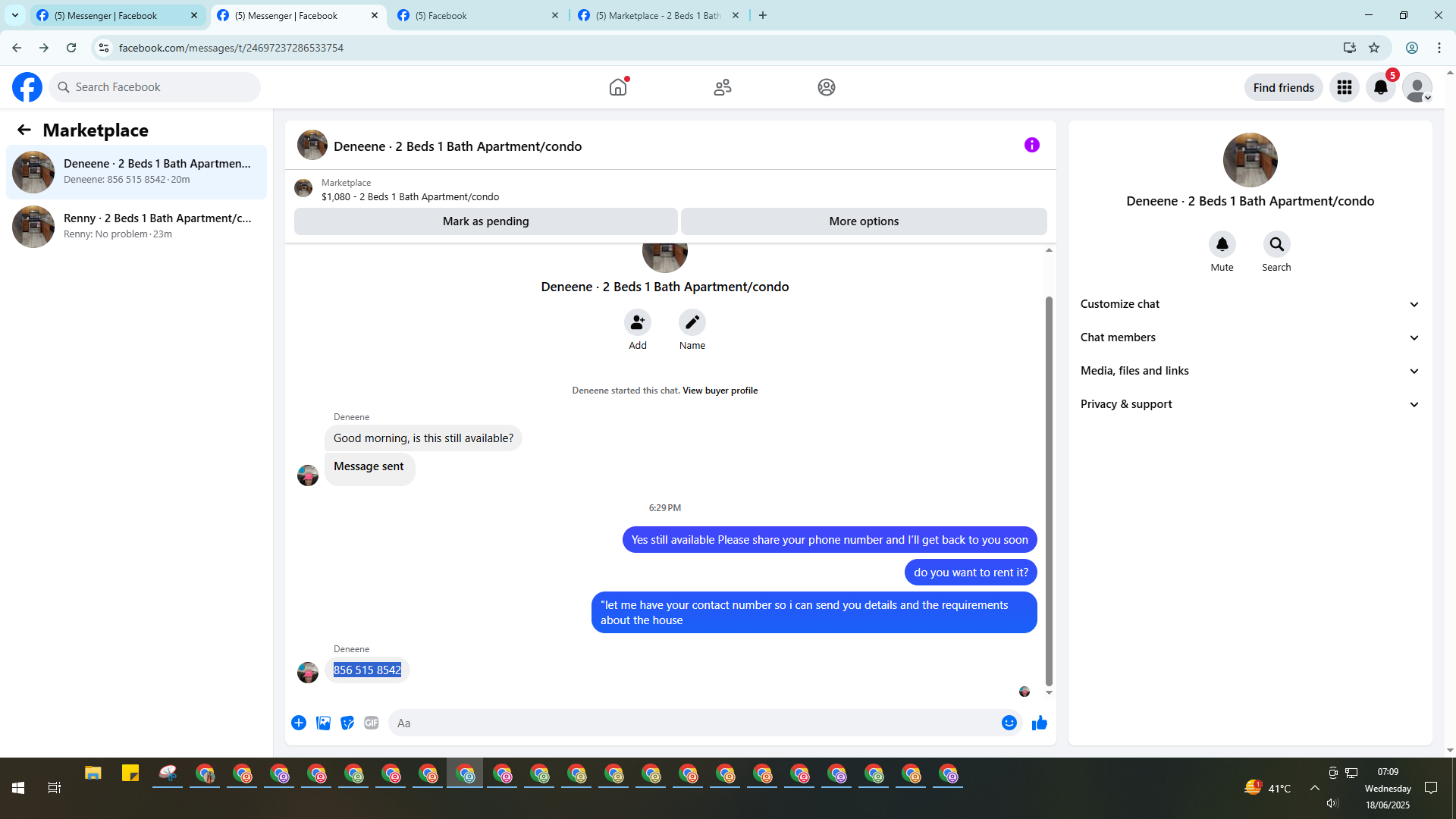Open File Explorer from the taskbar
Viewport: 1456px width, 819px height.
coord(93,773)
